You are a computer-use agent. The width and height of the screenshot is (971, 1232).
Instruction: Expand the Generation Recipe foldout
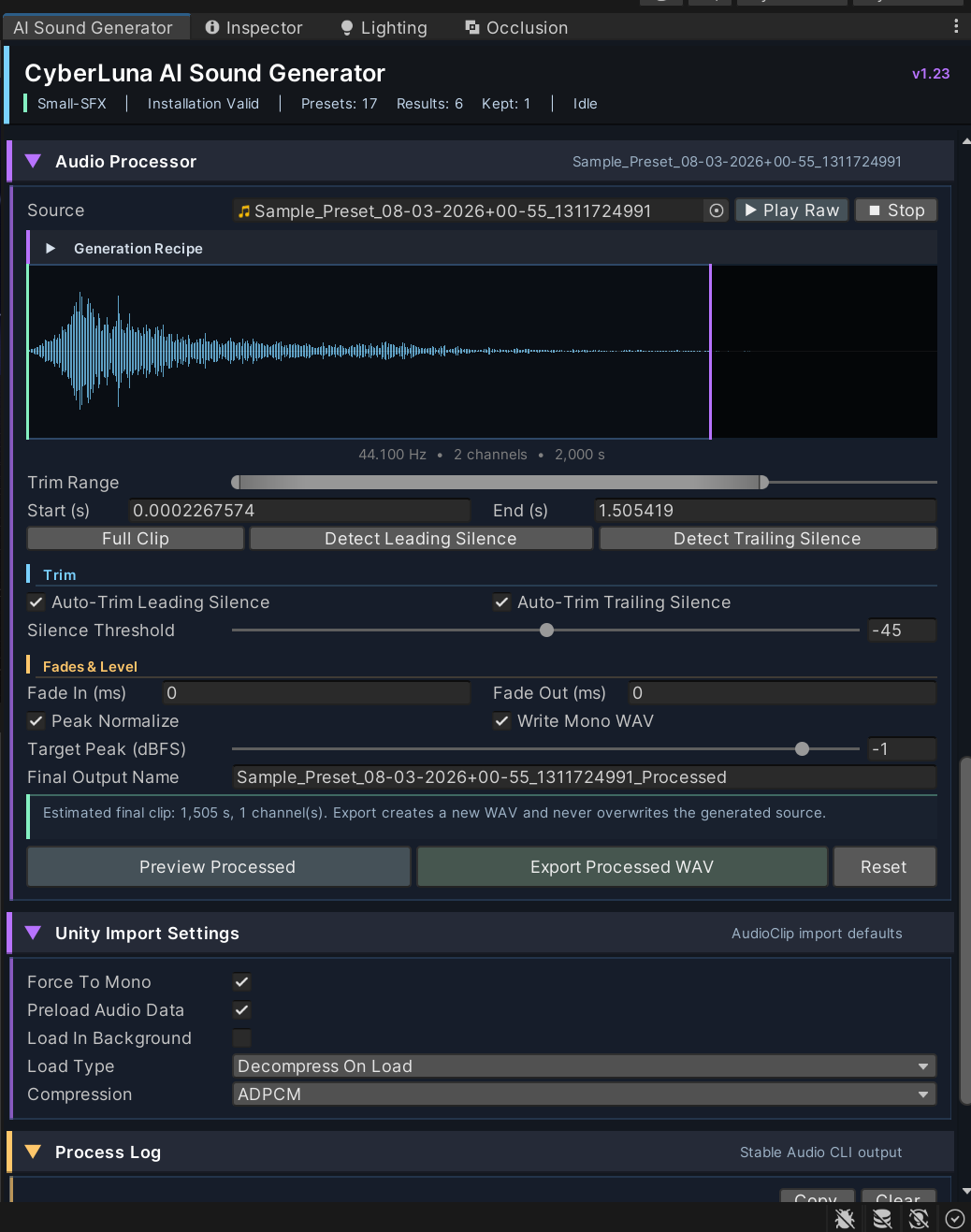51,248
